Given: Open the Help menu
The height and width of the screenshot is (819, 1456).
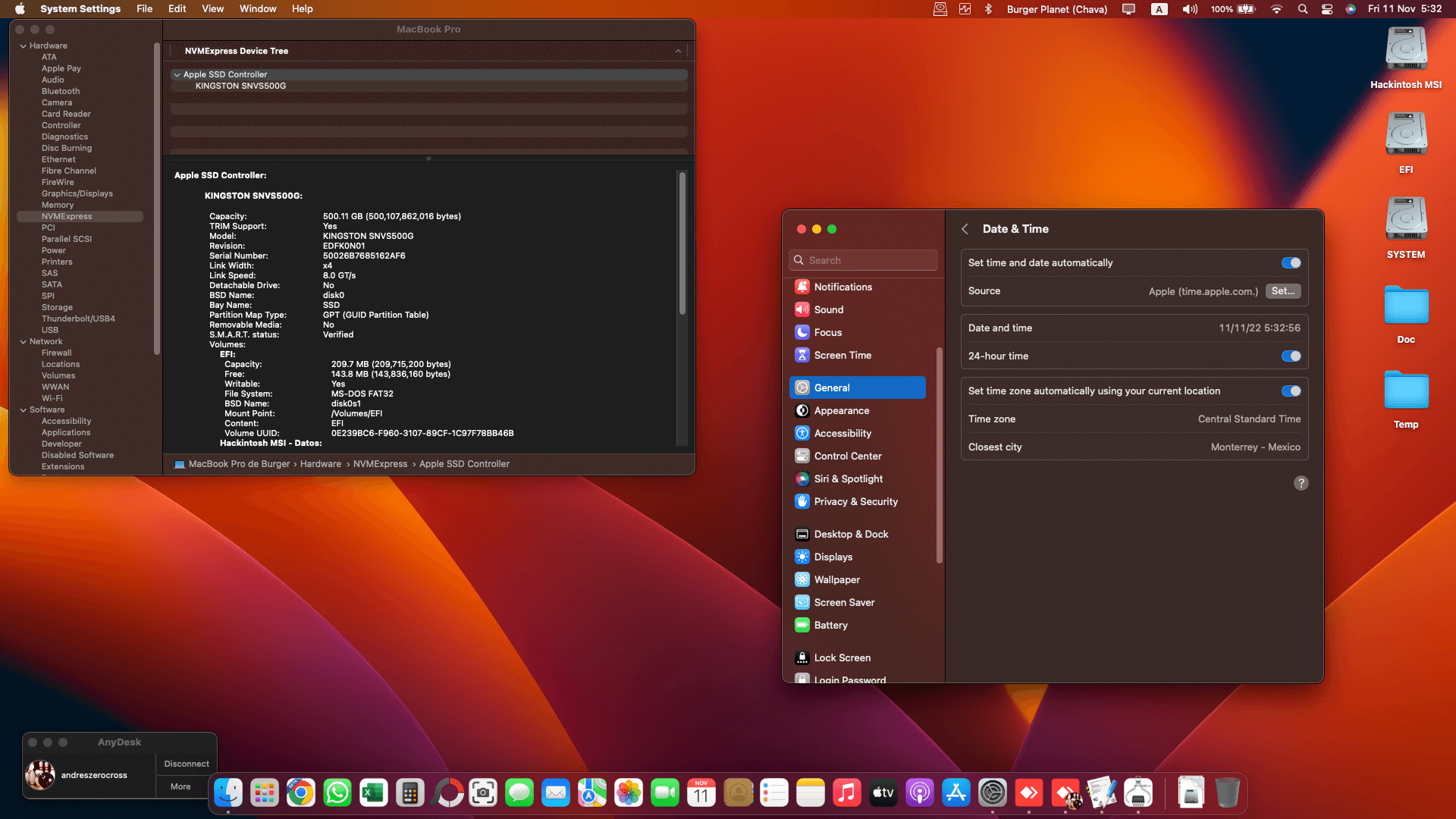Looking at the screenshot, I should click(x=302, y=9).
